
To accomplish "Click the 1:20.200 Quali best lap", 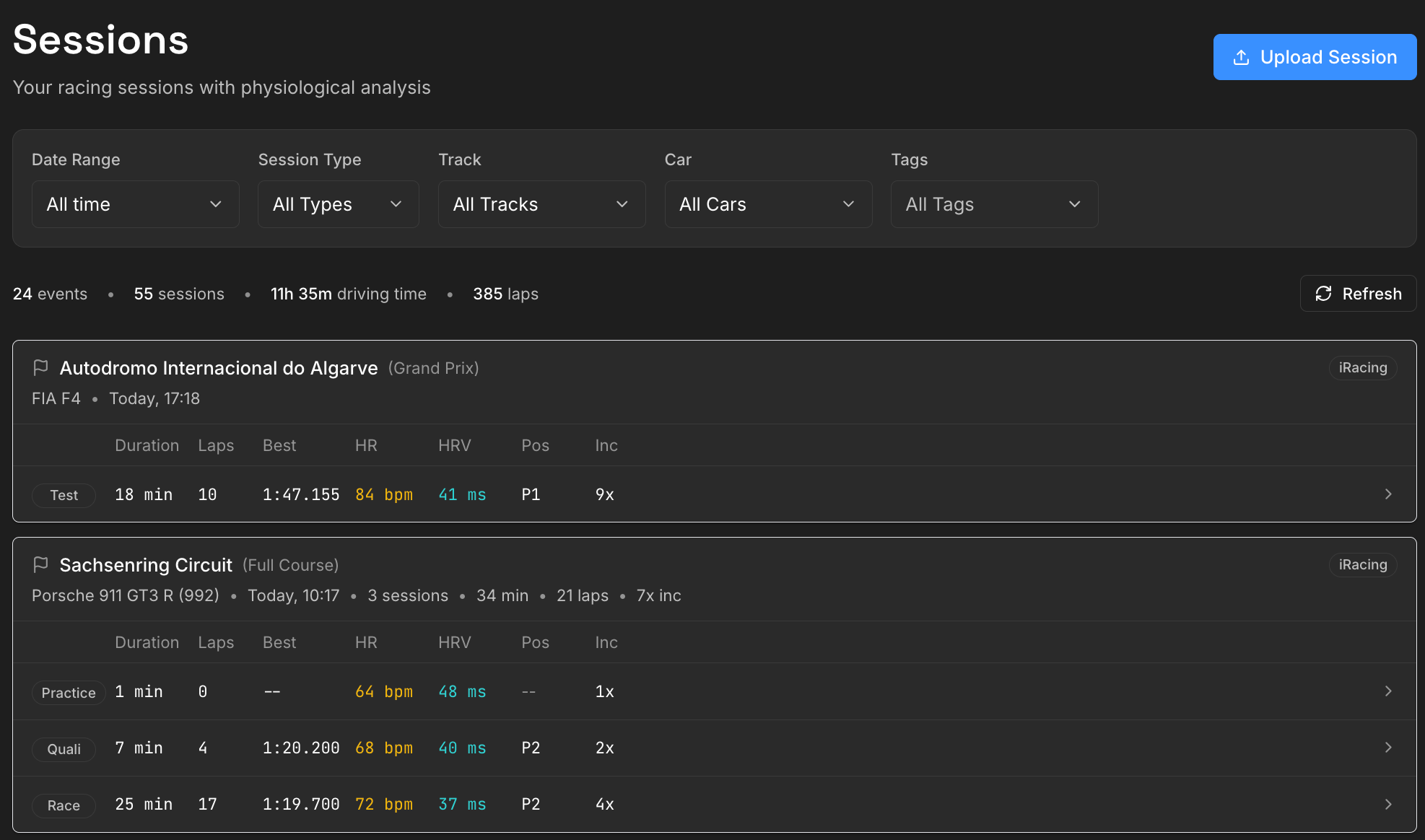I will [x=301, y=748].
